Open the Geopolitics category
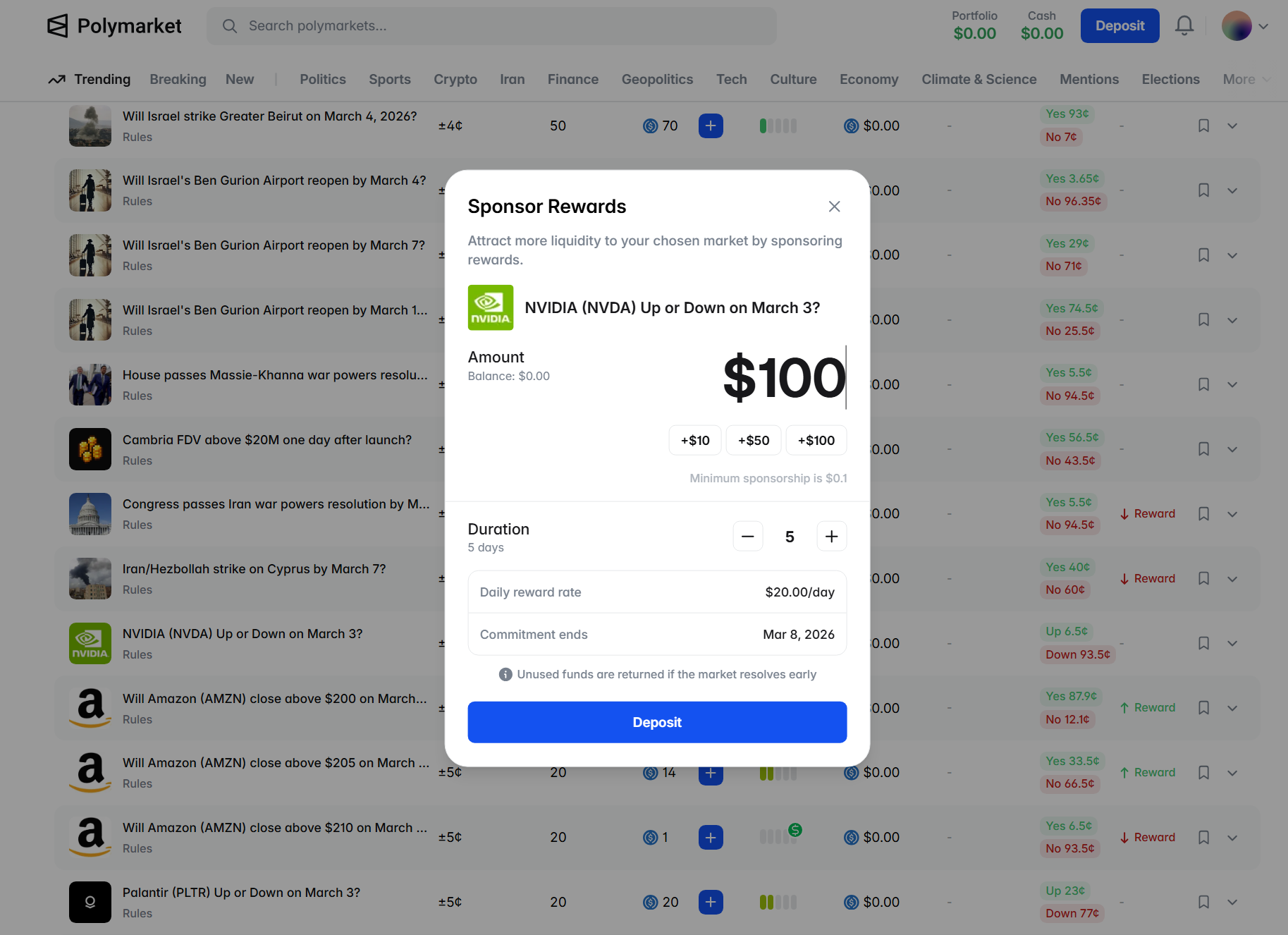Viewport: 1288px width, 935px height. coord(657,80)
